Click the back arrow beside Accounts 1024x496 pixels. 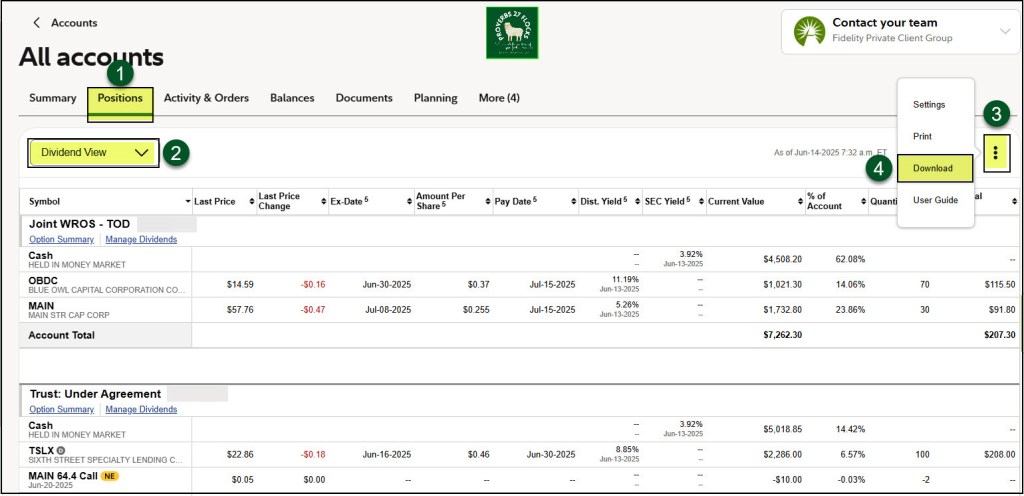tap(37, 22)
